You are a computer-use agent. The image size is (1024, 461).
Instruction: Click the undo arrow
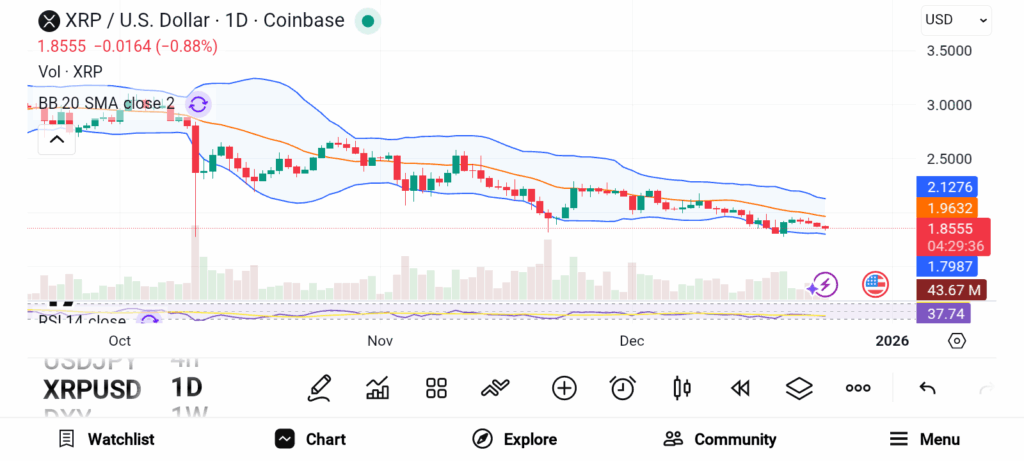[x=927, y=388]
